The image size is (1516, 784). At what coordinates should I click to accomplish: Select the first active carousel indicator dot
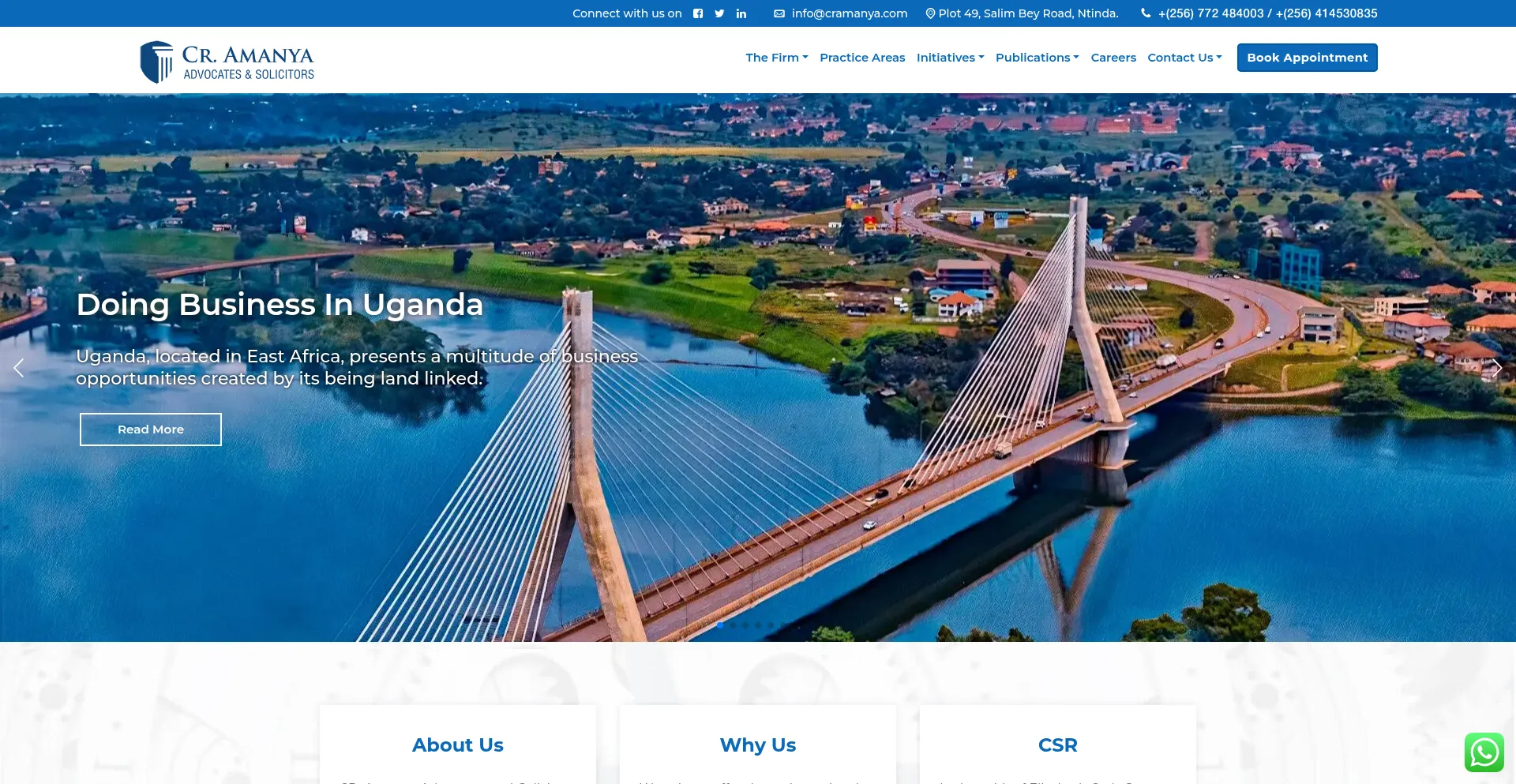[720, 625]
